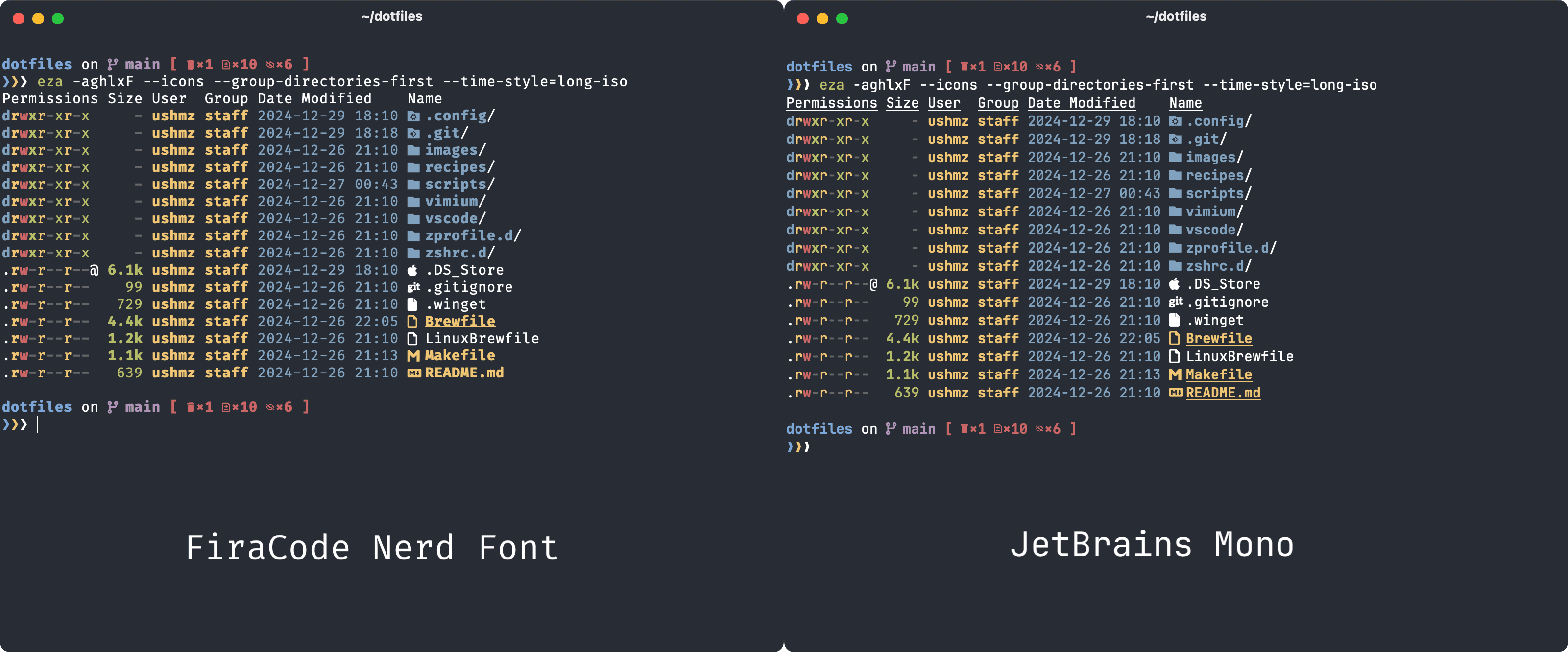Click vscode/ directory name in left terminal

pos(455,218)
